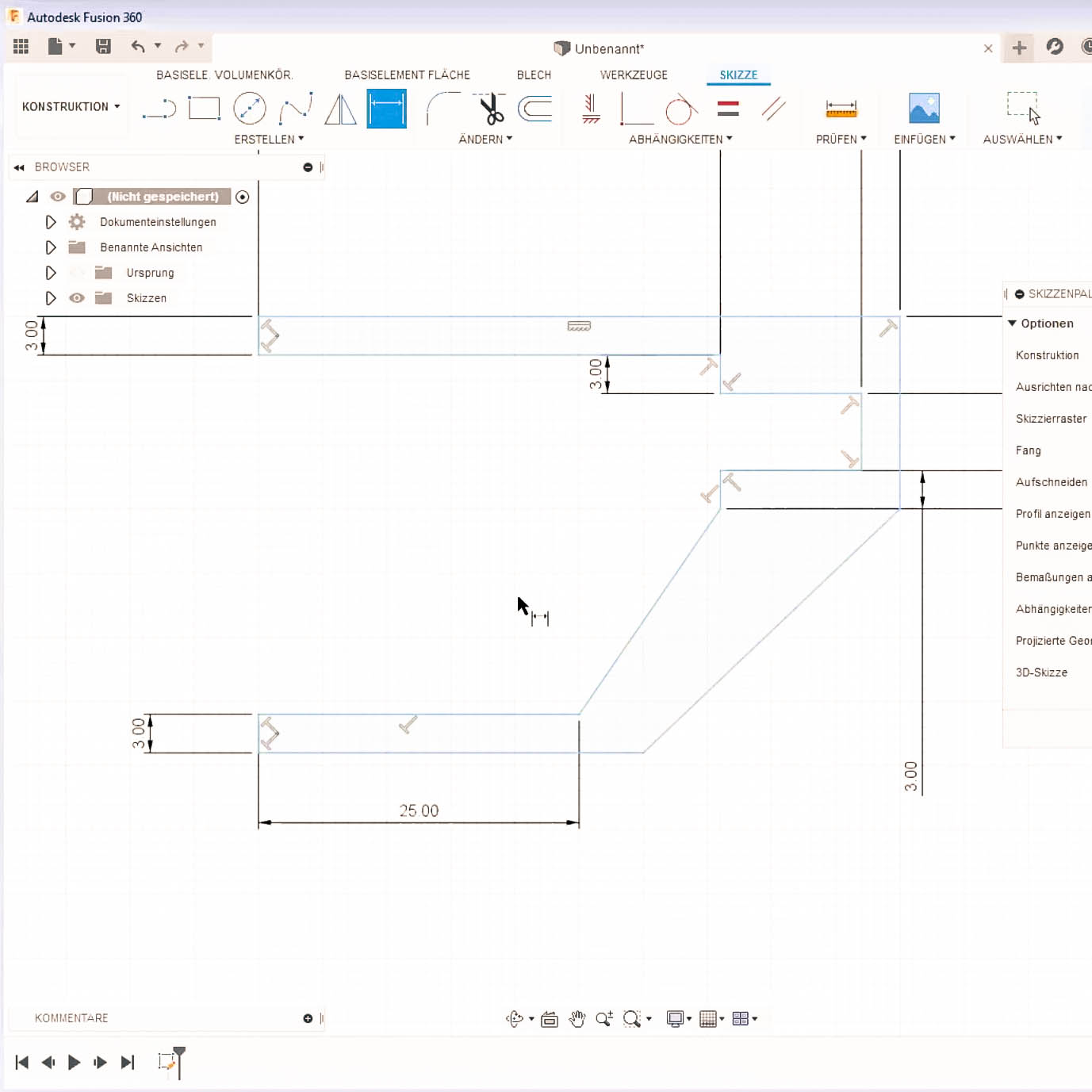The height and width of the screenshot is (1092, 1092).
Task: Click the window selection icon
Action: 1023,108
